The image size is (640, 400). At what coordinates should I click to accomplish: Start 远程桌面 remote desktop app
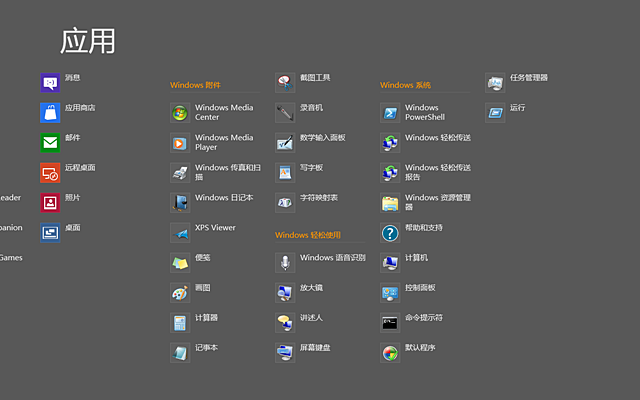point(68,173)
